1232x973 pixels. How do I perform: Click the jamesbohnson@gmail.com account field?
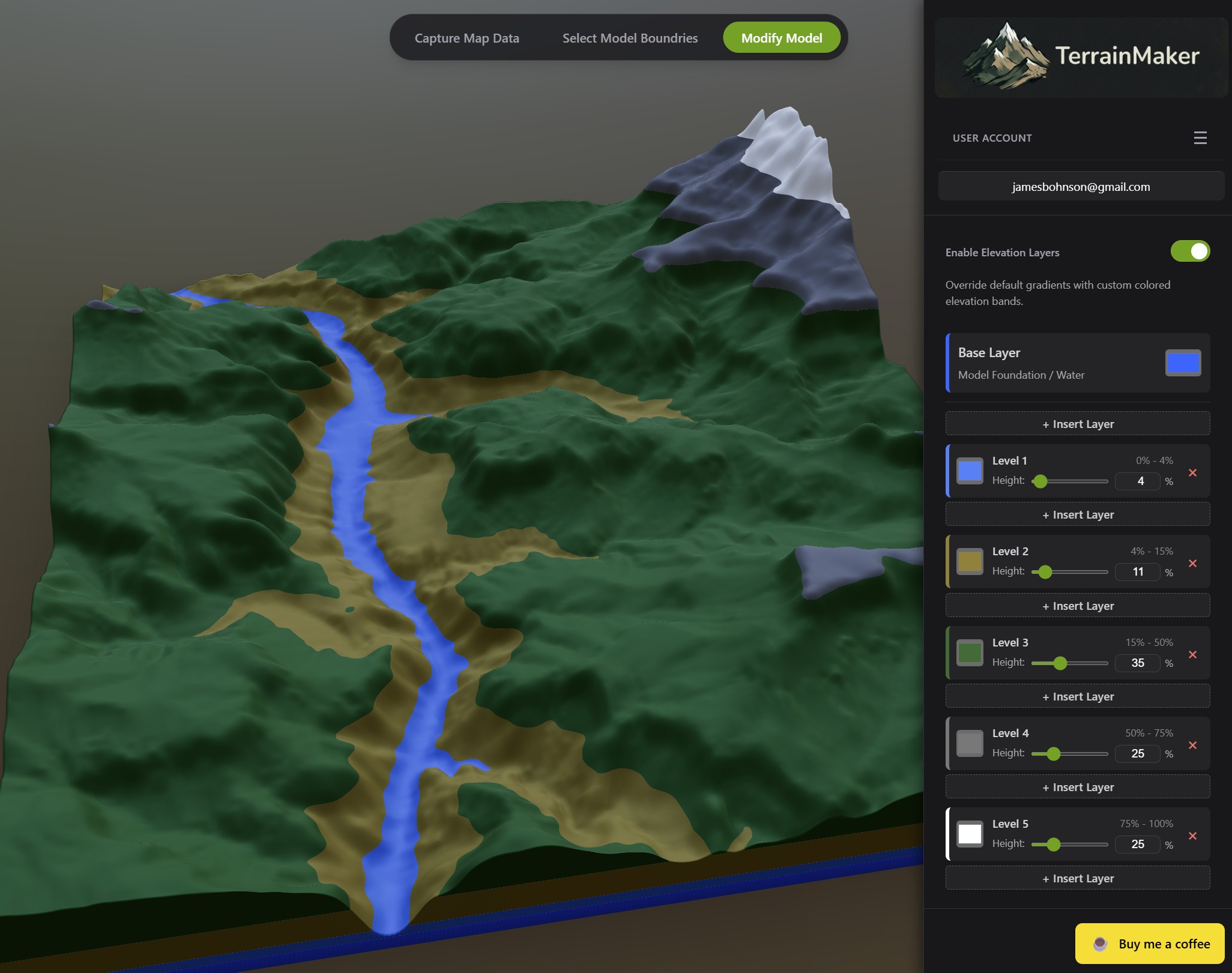[1081, 187]
